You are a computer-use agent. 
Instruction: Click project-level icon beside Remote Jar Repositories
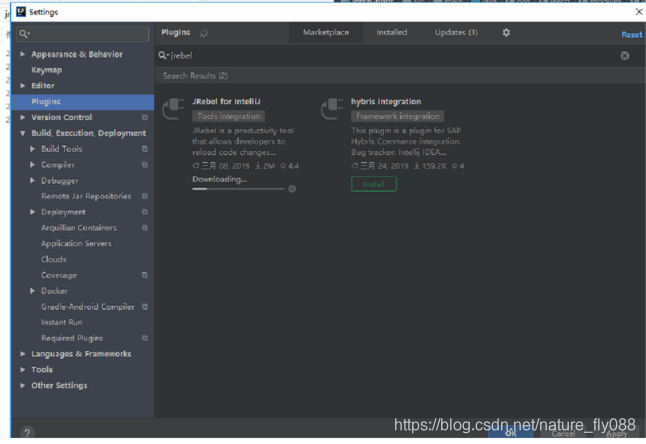tap(145, 196)
